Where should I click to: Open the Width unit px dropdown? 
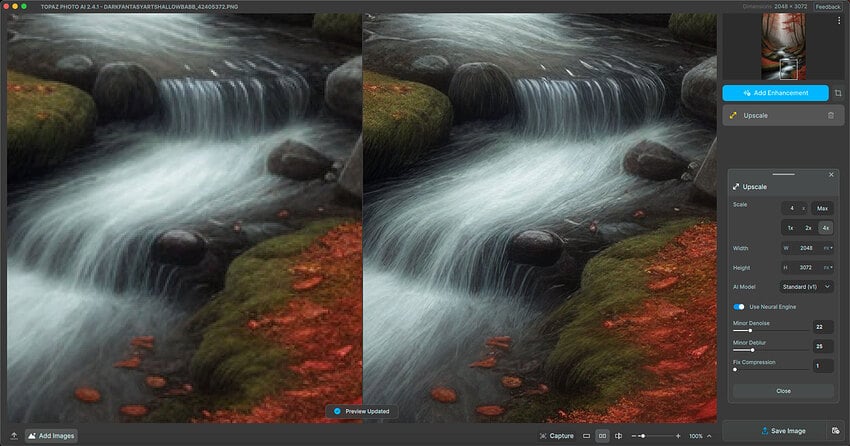tap(829, 248)
